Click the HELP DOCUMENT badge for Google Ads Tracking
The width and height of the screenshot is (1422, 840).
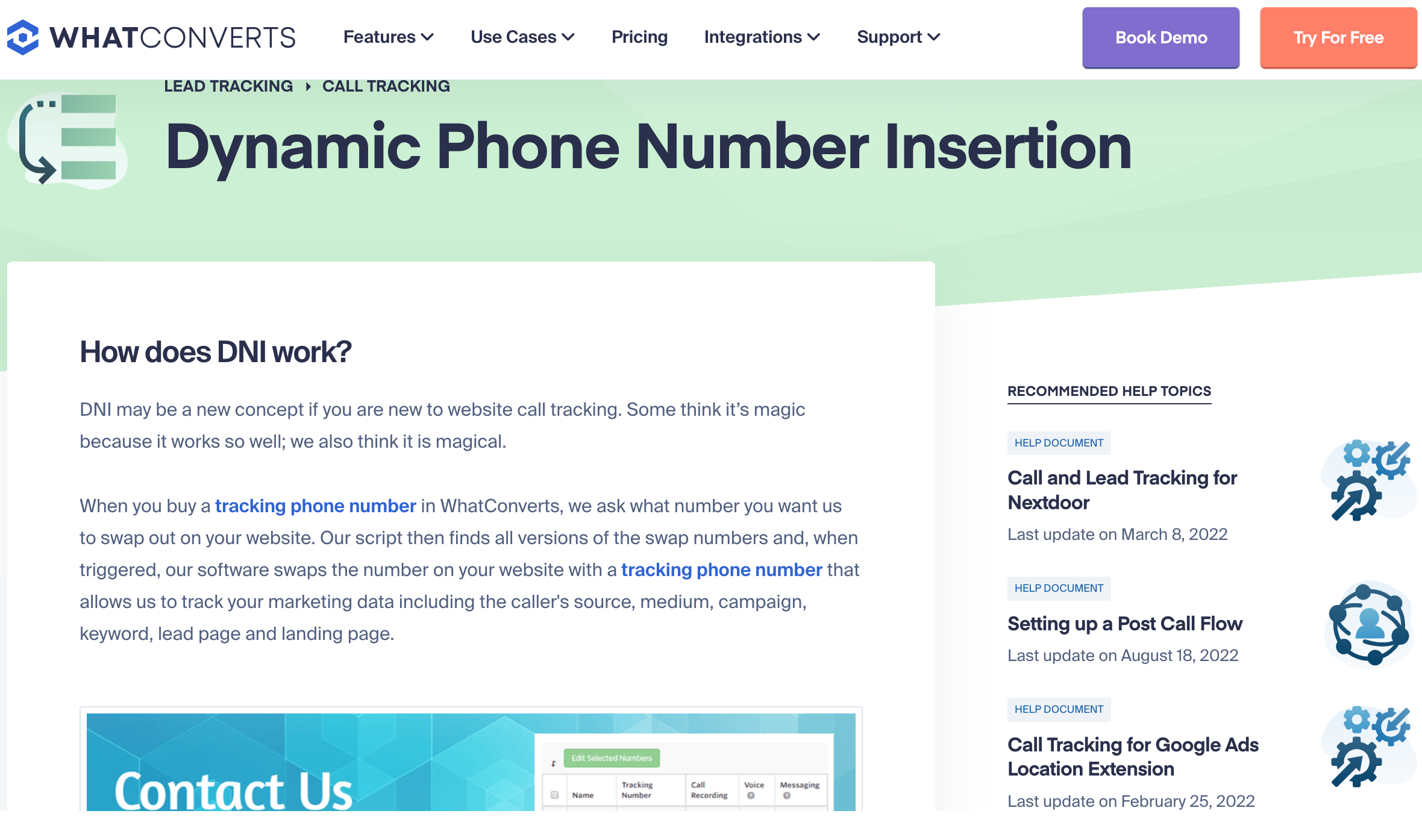[x=1058, y=708]
